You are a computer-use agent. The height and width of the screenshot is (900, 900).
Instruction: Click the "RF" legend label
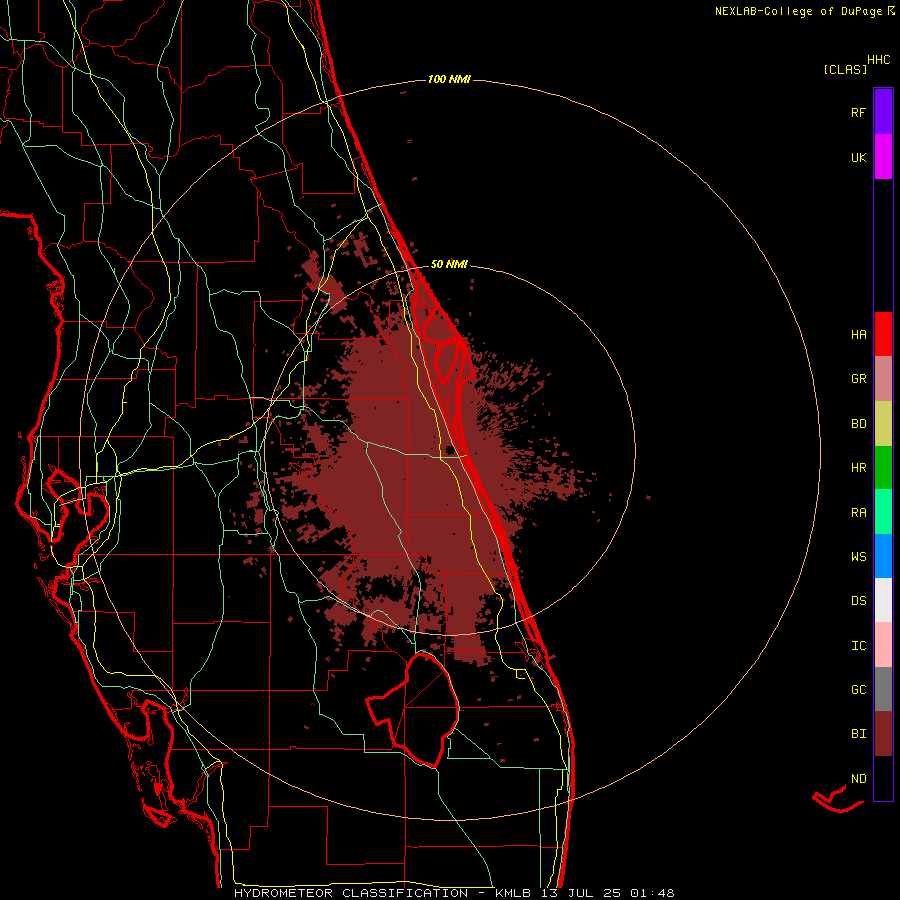pos(858,113)
